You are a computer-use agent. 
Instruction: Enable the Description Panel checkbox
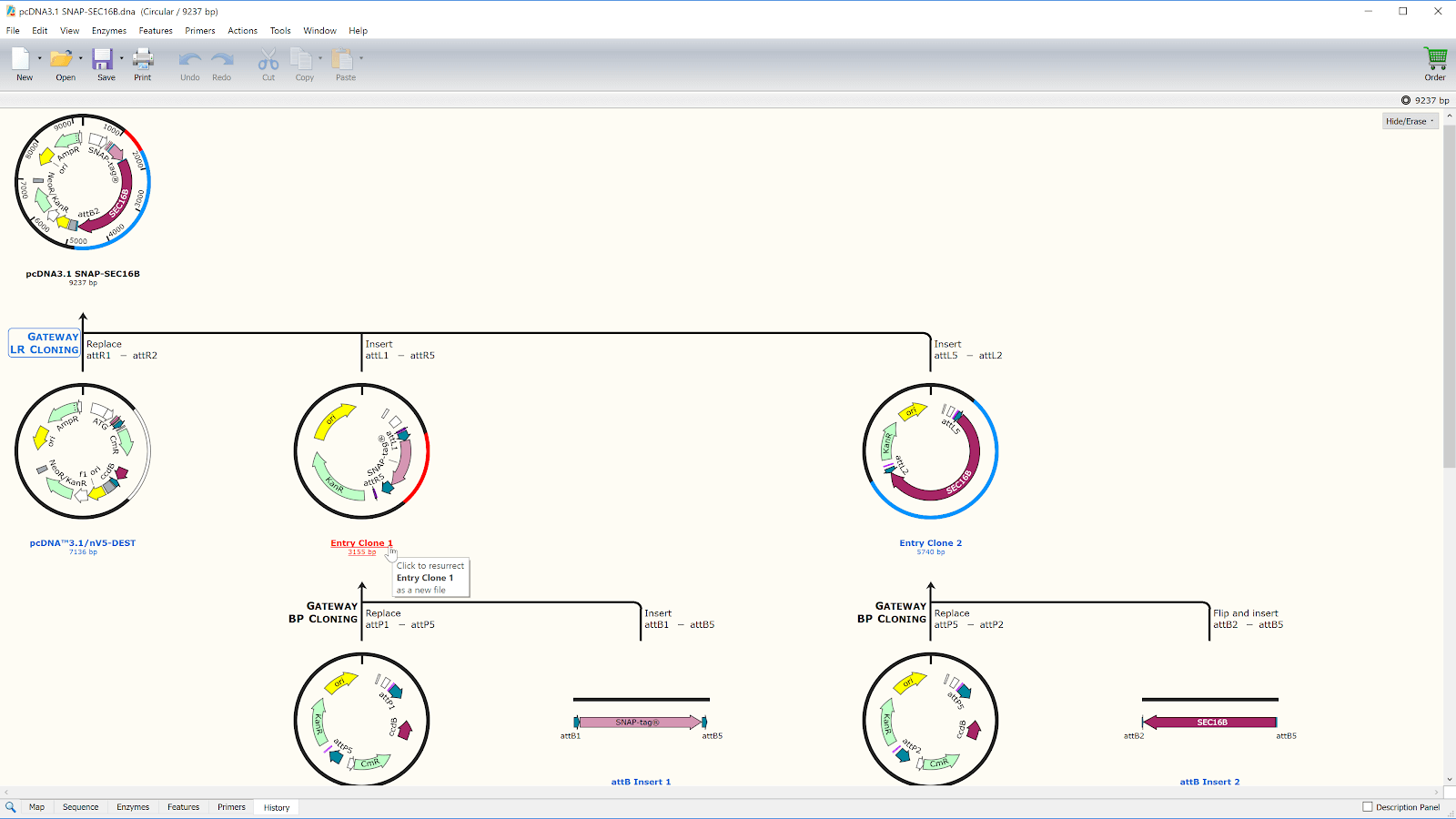[x=1368, y=806]
